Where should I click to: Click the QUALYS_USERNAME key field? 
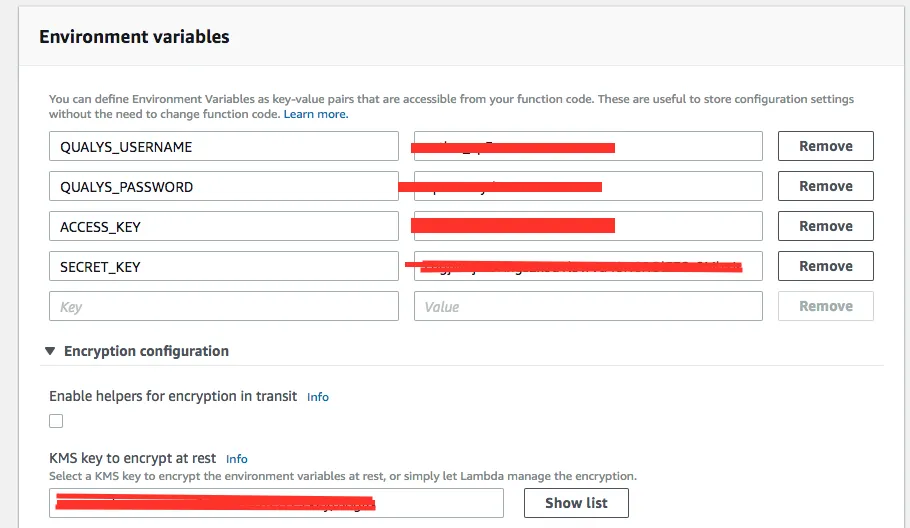pos(223,146)
